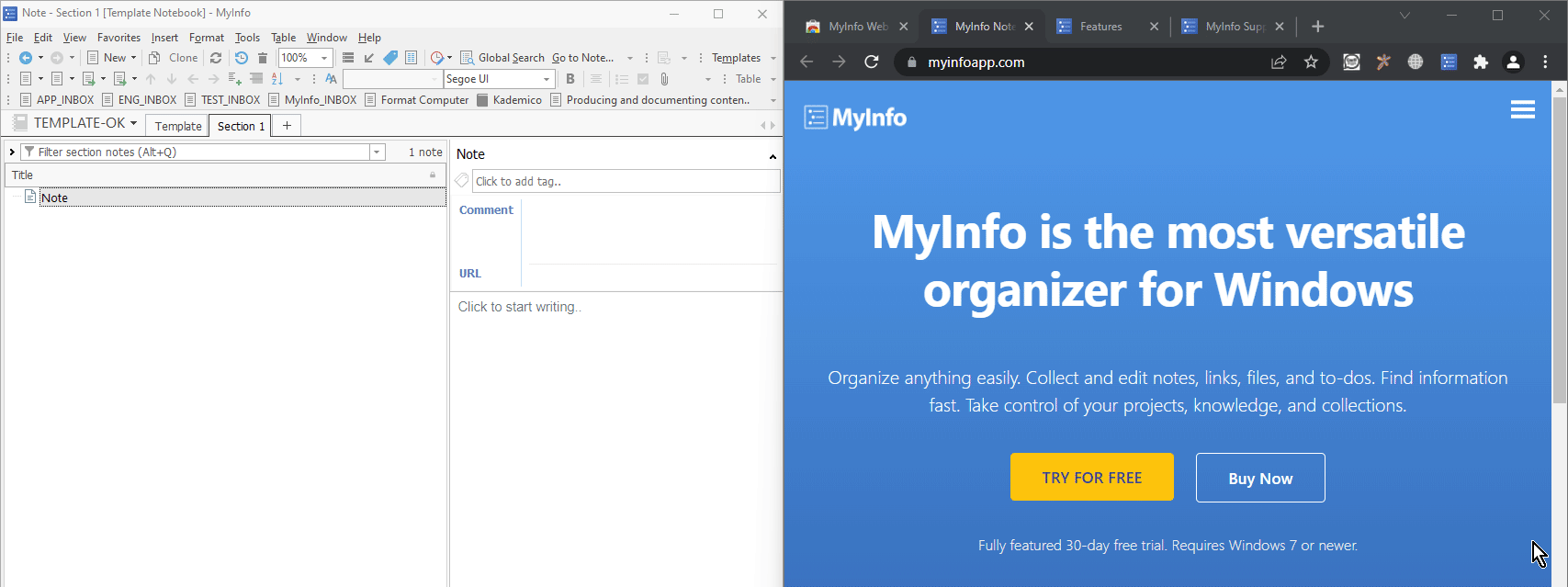This screenshot has width=1568, height=587.
Task: Open a new Chrome tab
Action: [1318, 27]
